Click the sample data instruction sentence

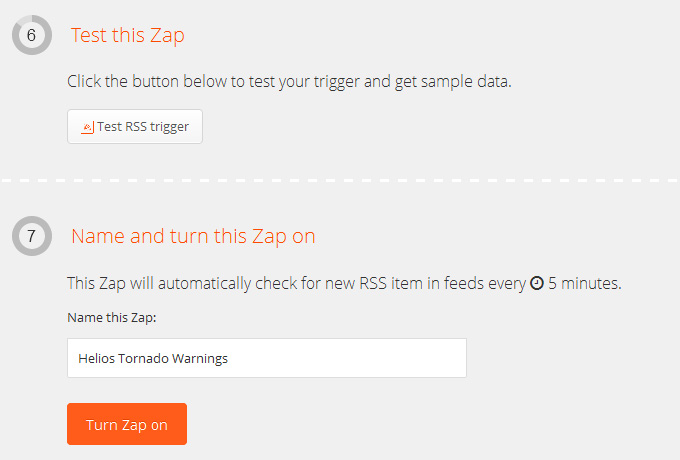click(x=289, y=82)
